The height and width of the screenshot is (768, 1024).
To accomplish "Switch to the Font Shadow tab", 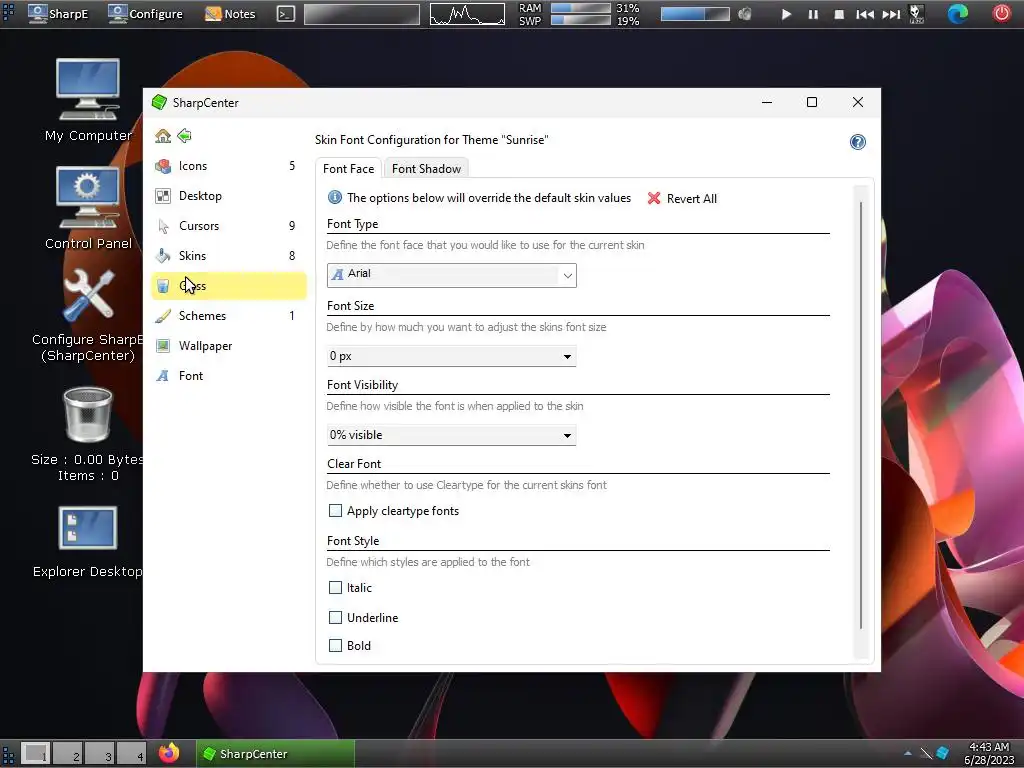I will click(x=426, y=168).
